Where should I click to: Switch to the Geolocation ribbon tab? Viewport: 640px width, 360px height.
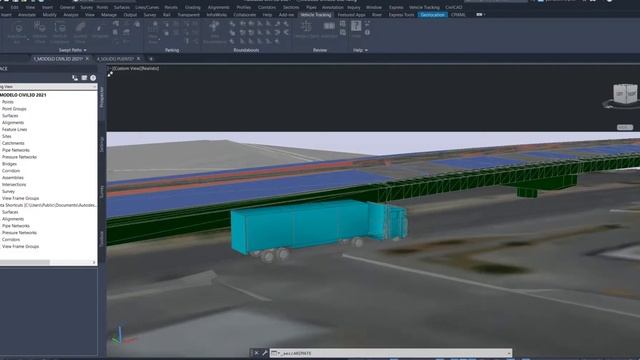(x=432, y=15)
